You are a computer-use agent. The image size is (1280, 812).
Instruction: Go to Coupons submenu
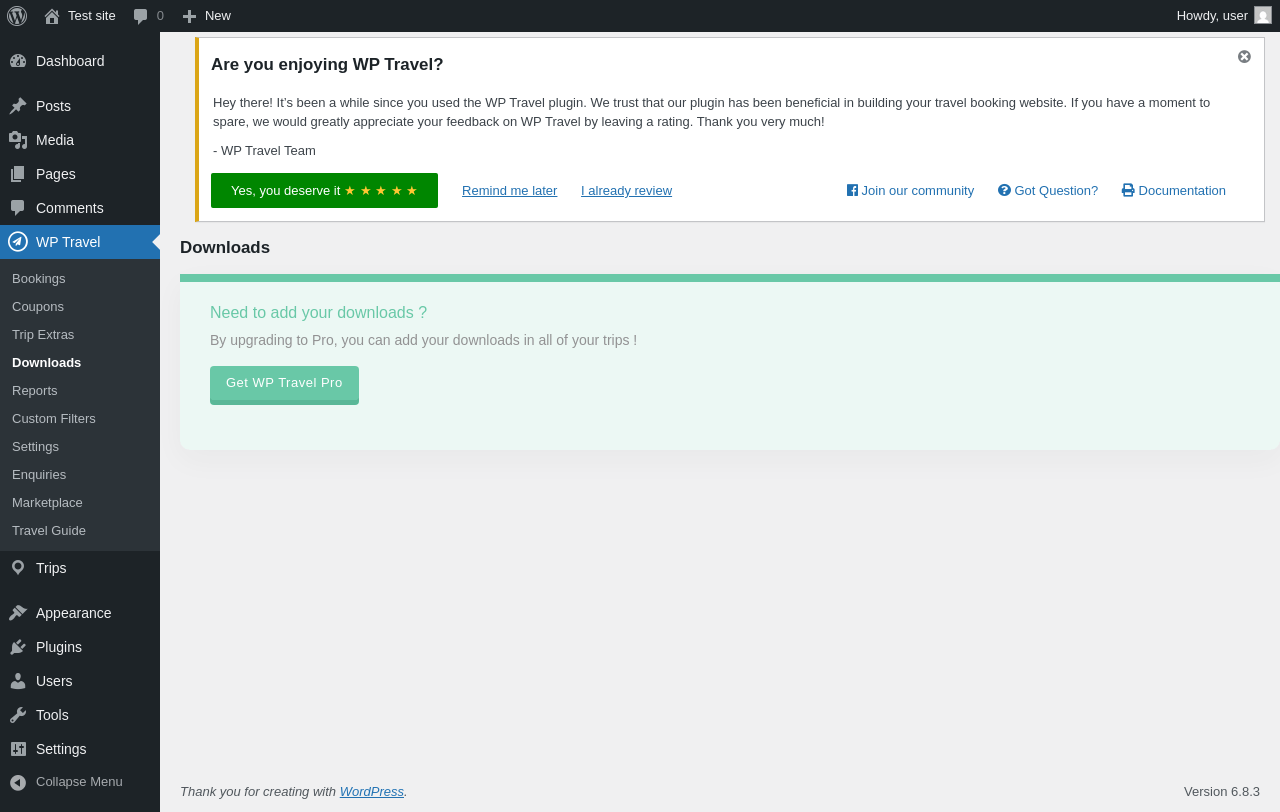coord(80,307)
